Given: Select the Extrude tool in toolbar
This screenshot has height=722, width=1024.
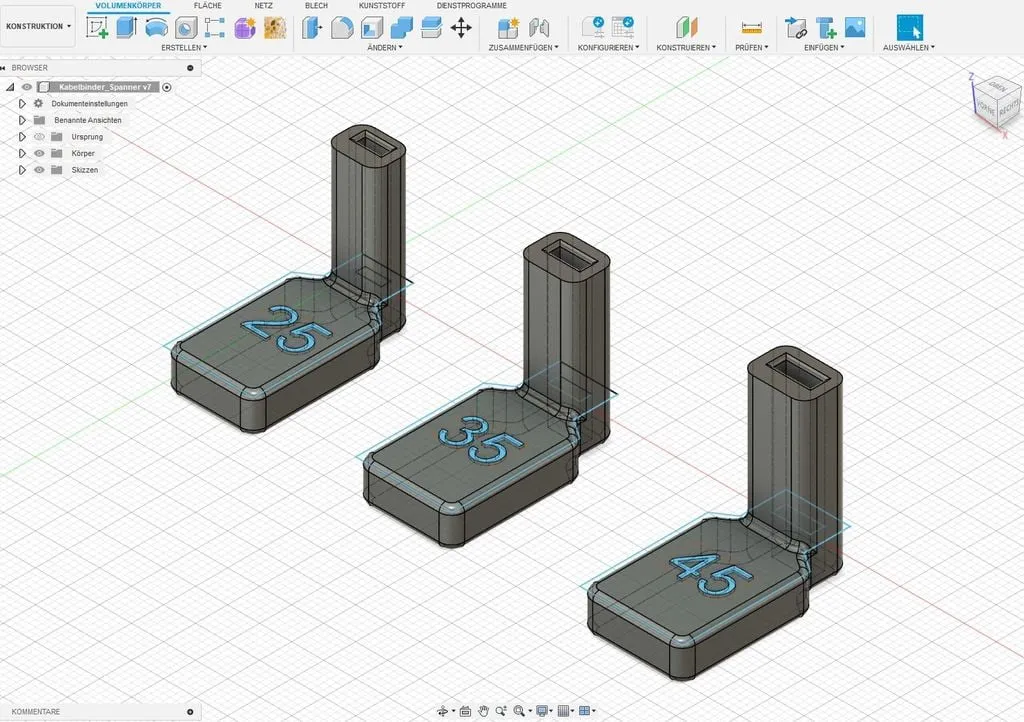Looking at the screenshot, I should coord(126,28).
